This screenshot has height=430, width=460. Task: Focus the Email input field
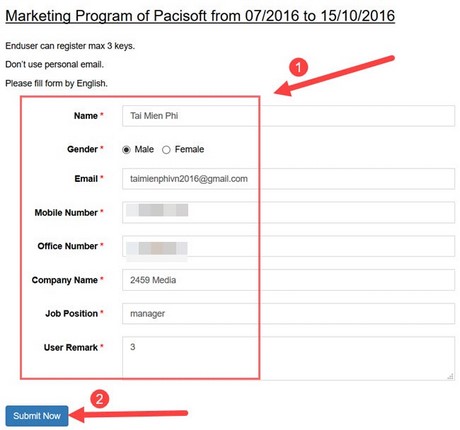tap(288, 179)
